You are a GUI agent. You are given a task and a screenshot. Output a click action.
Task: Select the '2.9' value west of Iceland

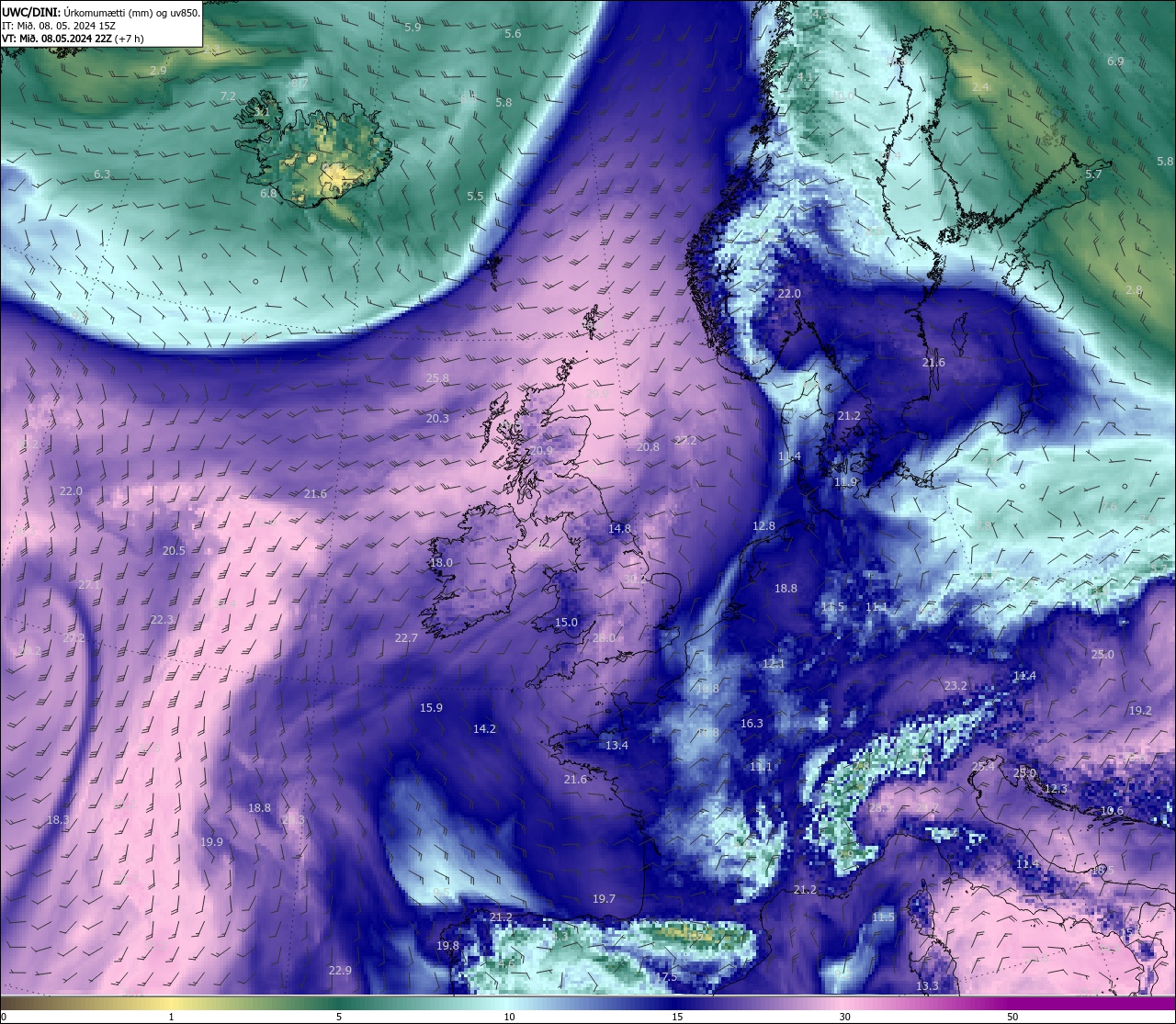pos(158,70)
